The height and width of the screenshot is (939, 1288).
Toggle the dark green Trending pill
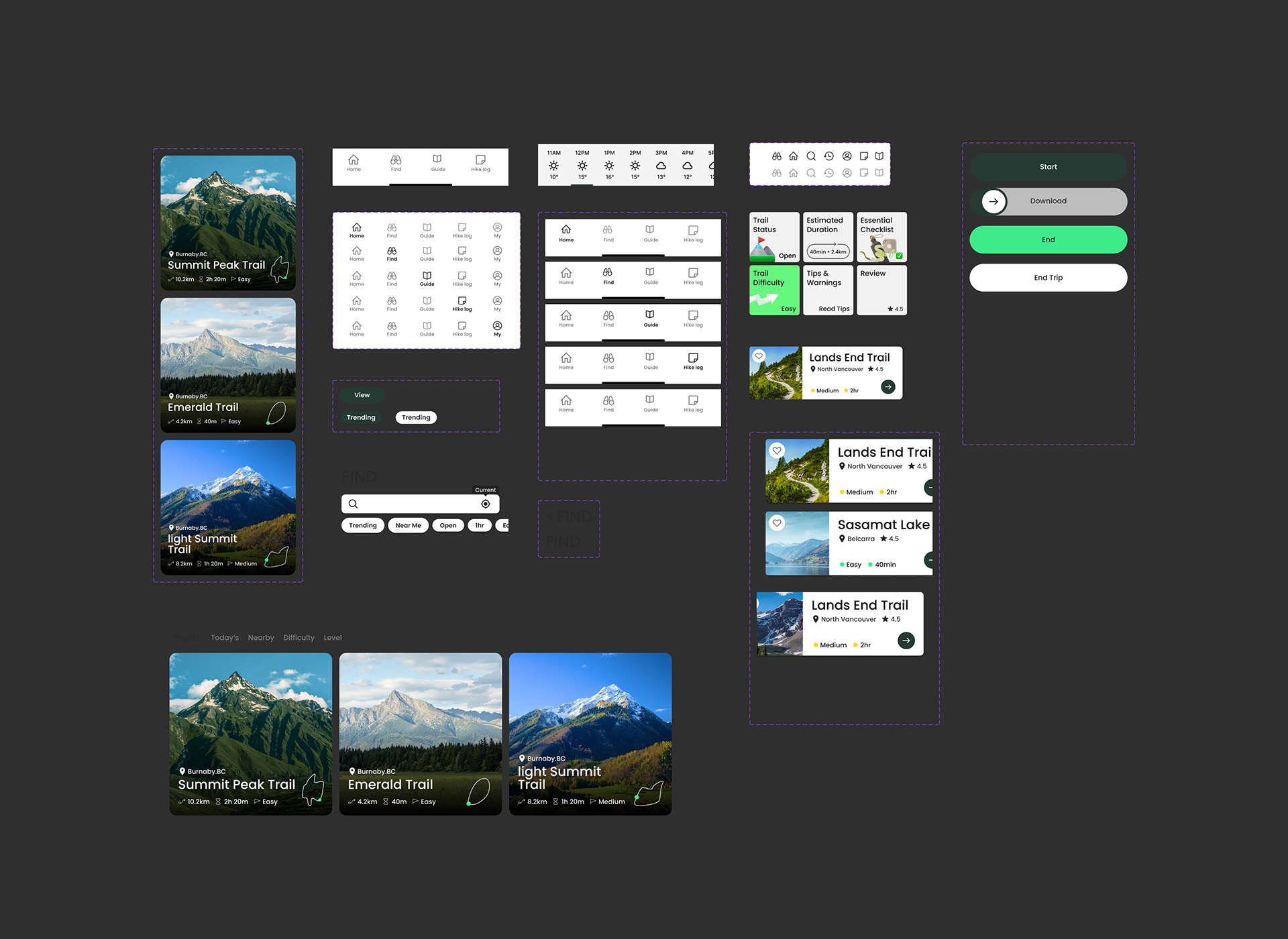point(361,417)
